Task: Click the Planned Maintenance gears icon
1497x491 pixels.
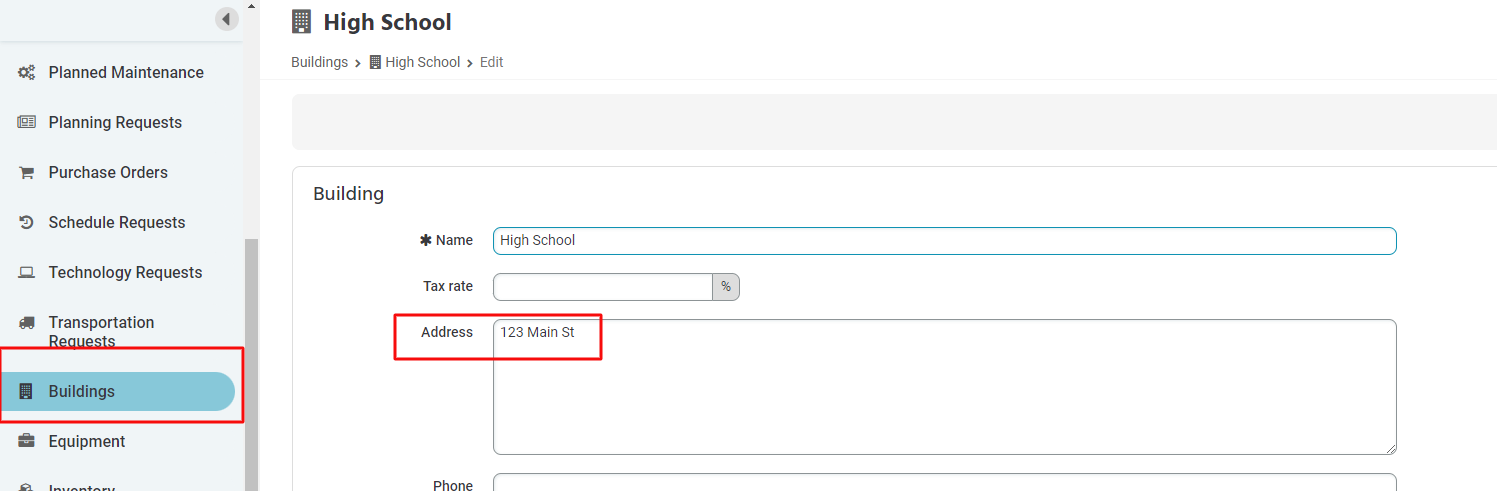Action: (27, 72)
